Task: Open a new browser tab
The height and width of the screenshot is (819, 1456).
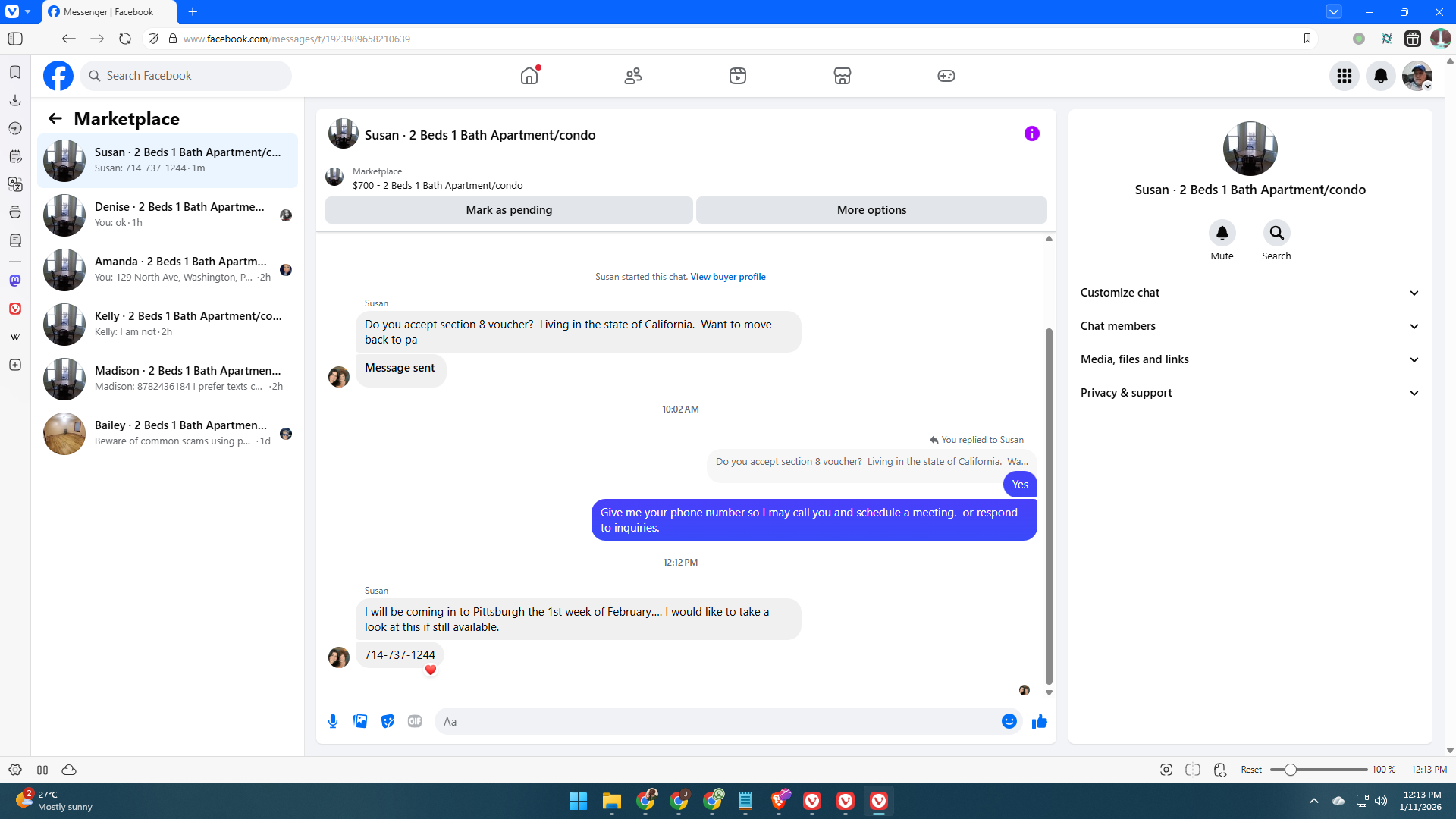Action: click(193, 11)
